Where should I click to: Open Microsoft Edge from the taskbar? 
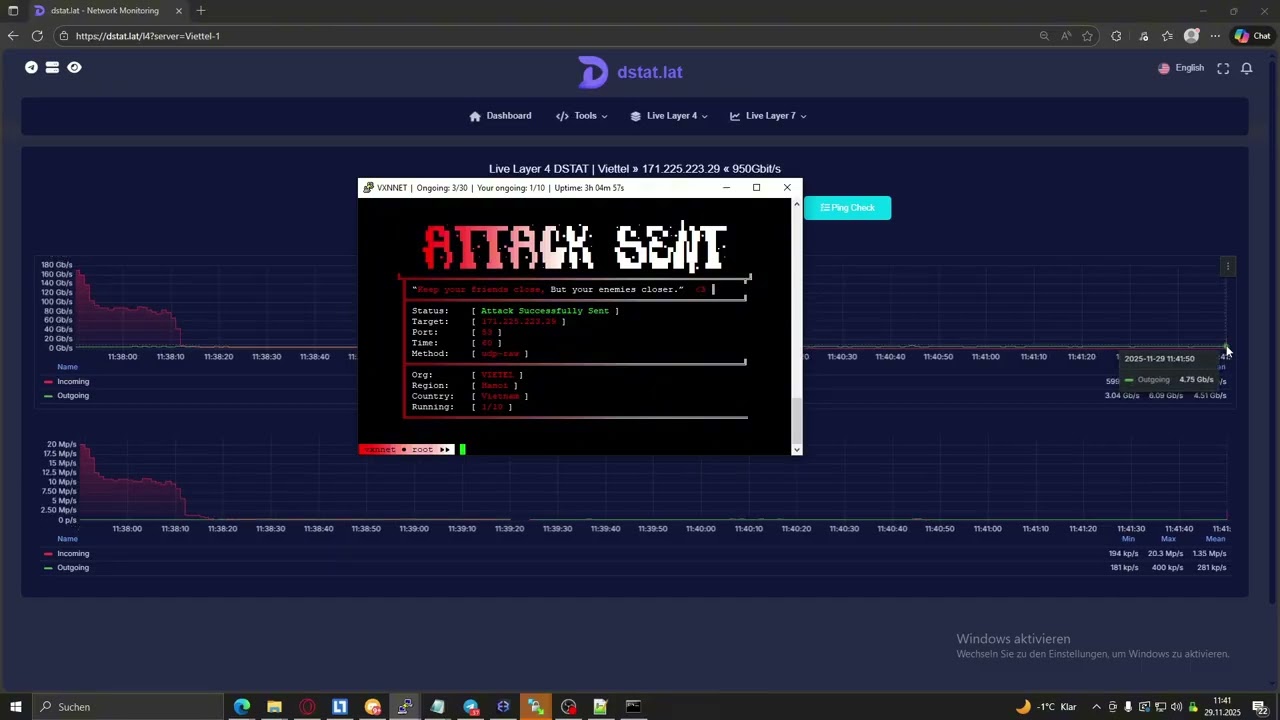(x=242, y=707)
